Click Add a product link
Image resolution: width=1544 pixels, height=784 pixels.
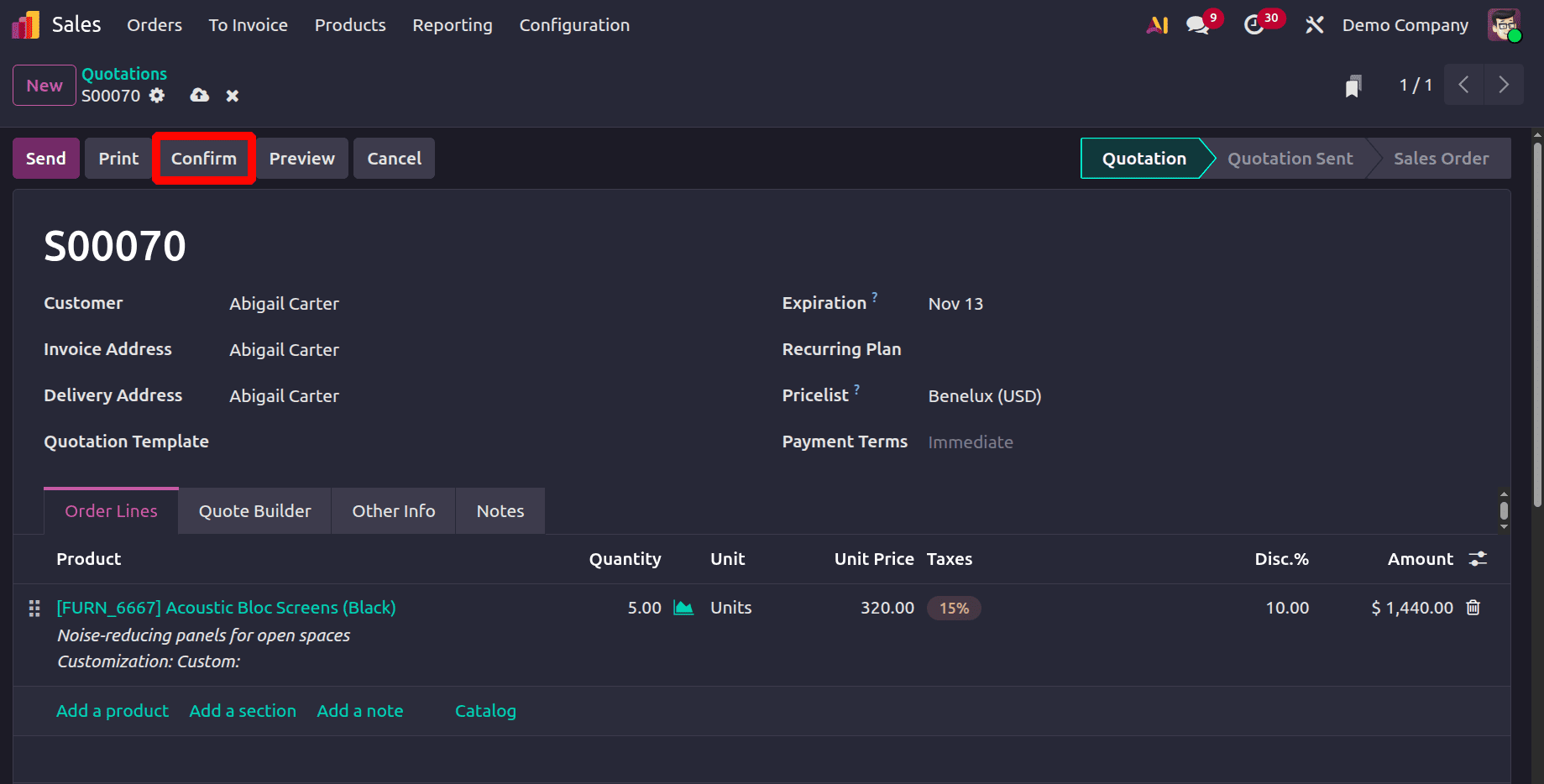click(x=113, y=711)
